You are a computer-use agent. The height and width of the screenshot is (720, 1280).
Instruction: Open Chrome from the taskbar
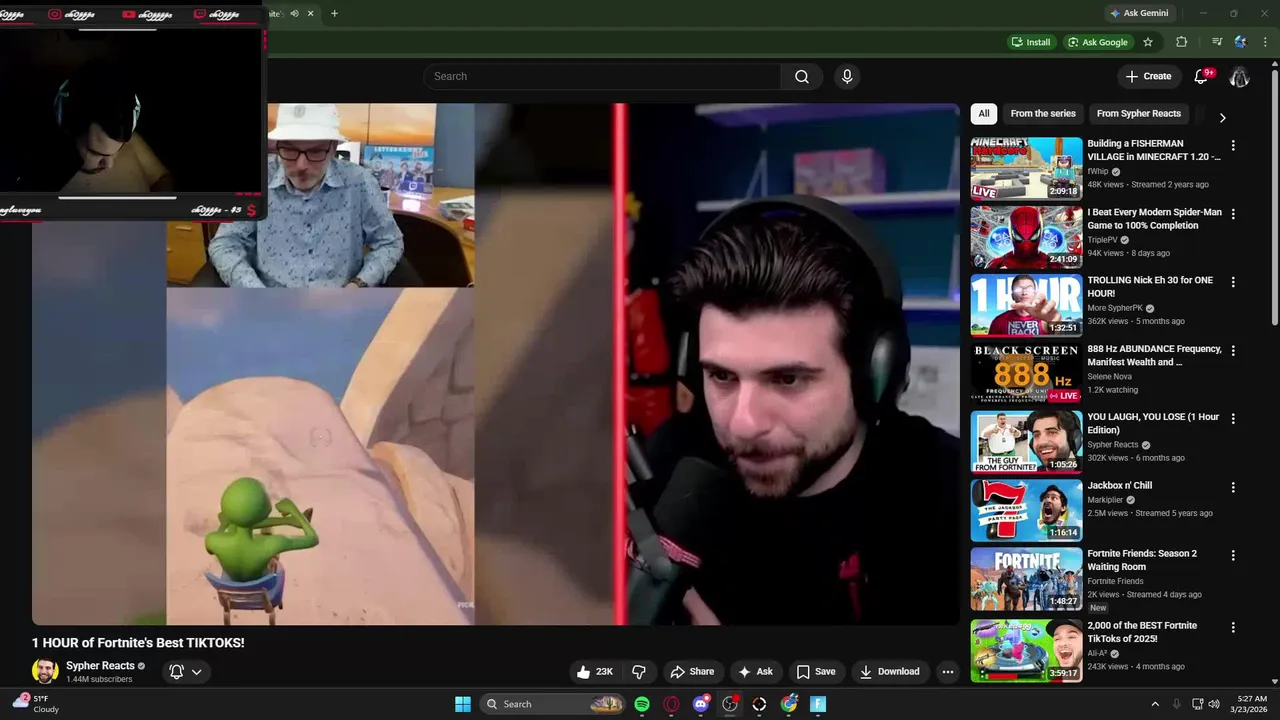click(789, 704)
